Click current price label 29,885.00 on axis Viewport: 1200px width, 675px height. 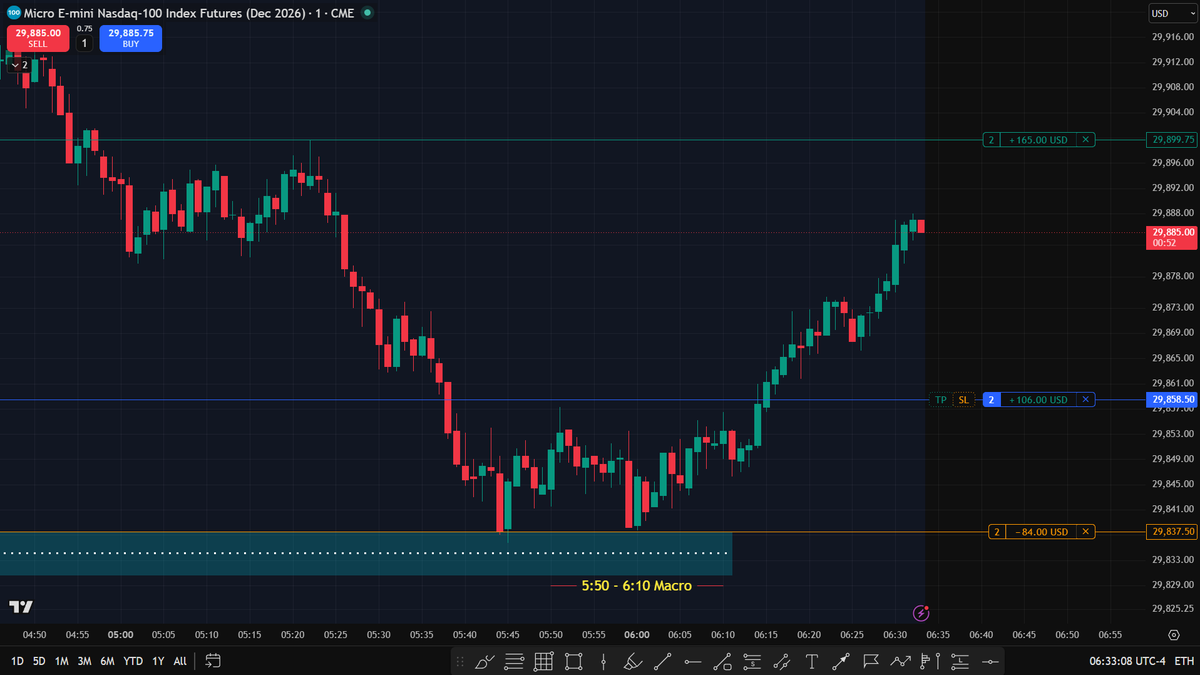(1173, 236)
